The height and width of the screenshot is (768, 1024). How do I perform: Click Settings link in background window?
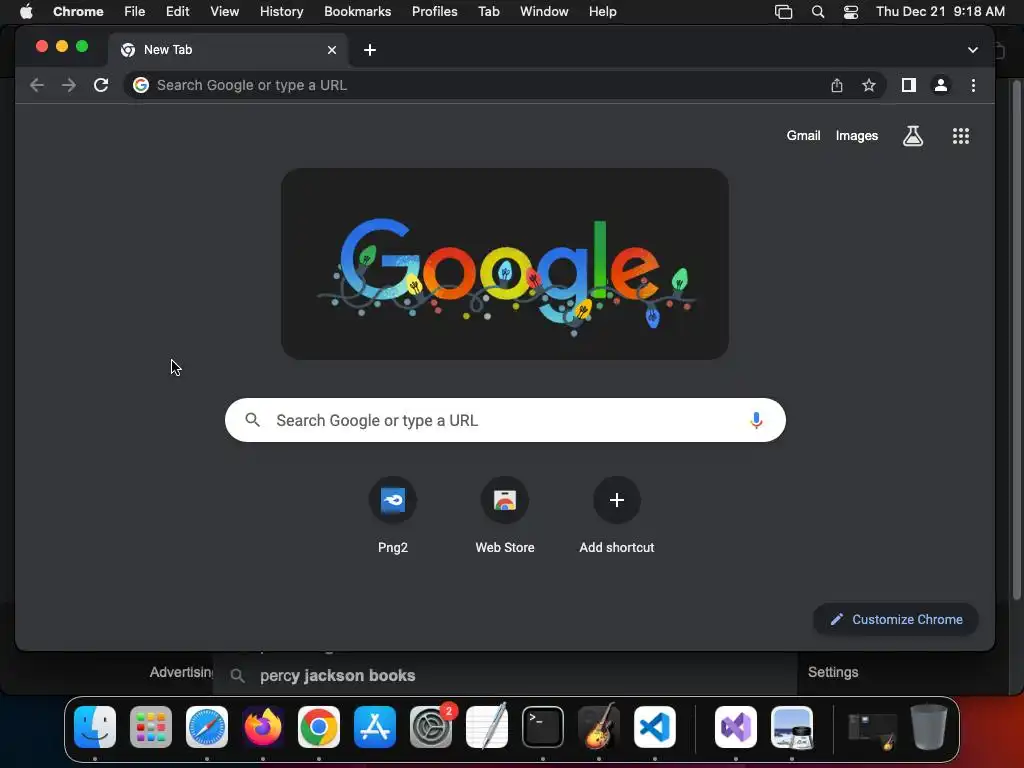[x=833, y=672]
